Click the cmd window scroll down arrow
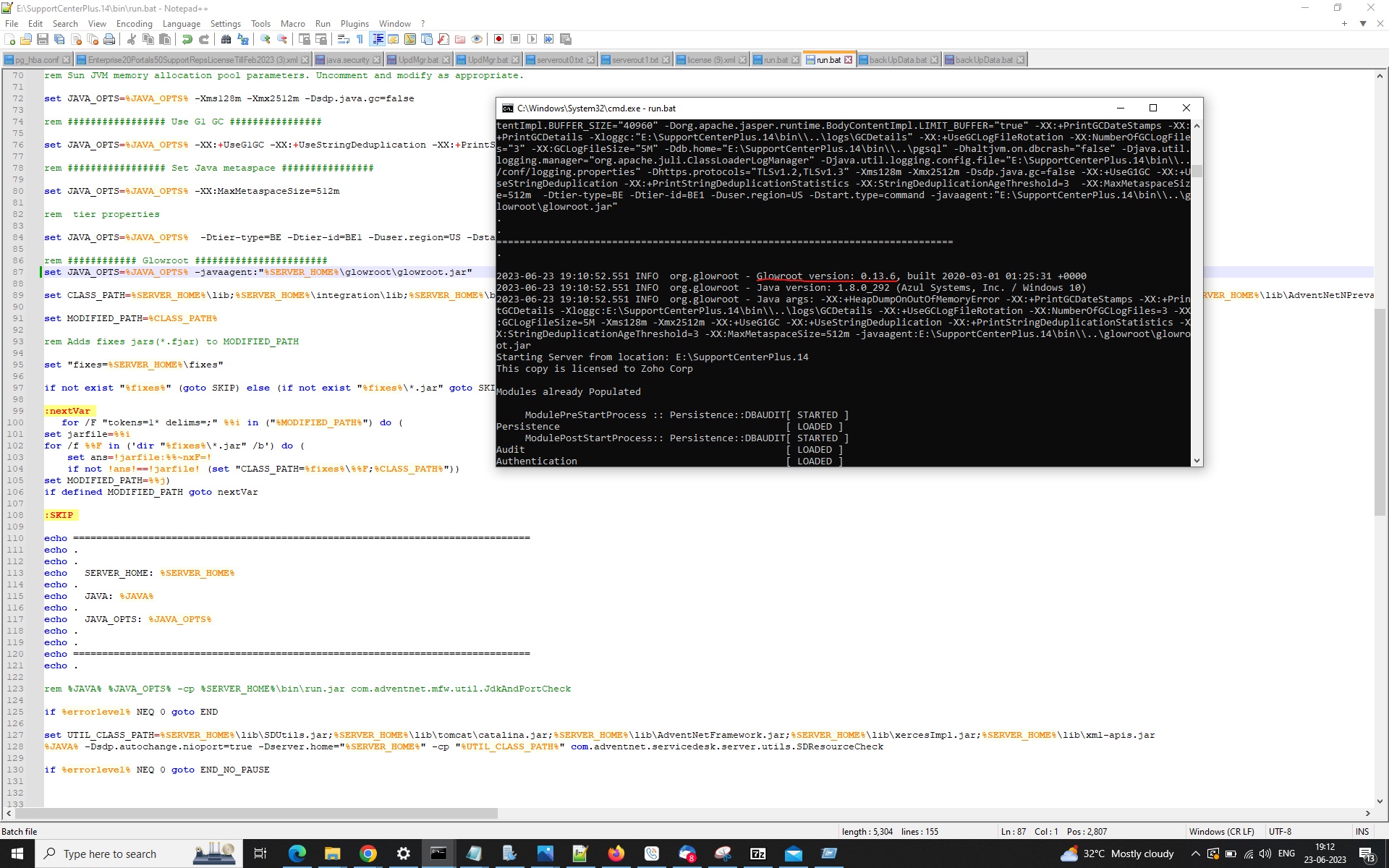The image size is (1389, 868). coord(1197,461)
